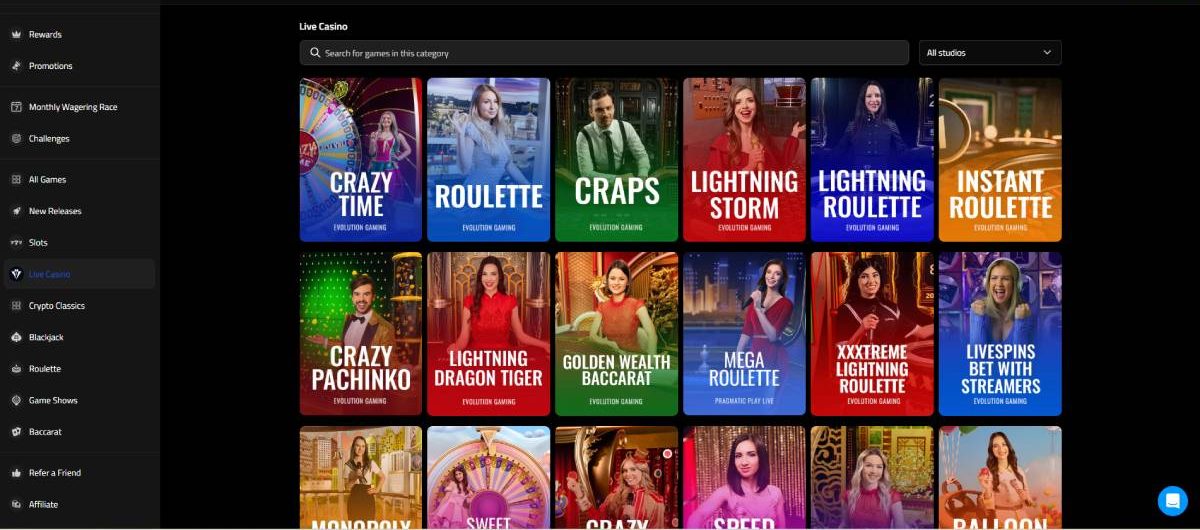Open Evolution Roulette game card
This screenshot has height=530, width=1200.
[x=489, y=160]
